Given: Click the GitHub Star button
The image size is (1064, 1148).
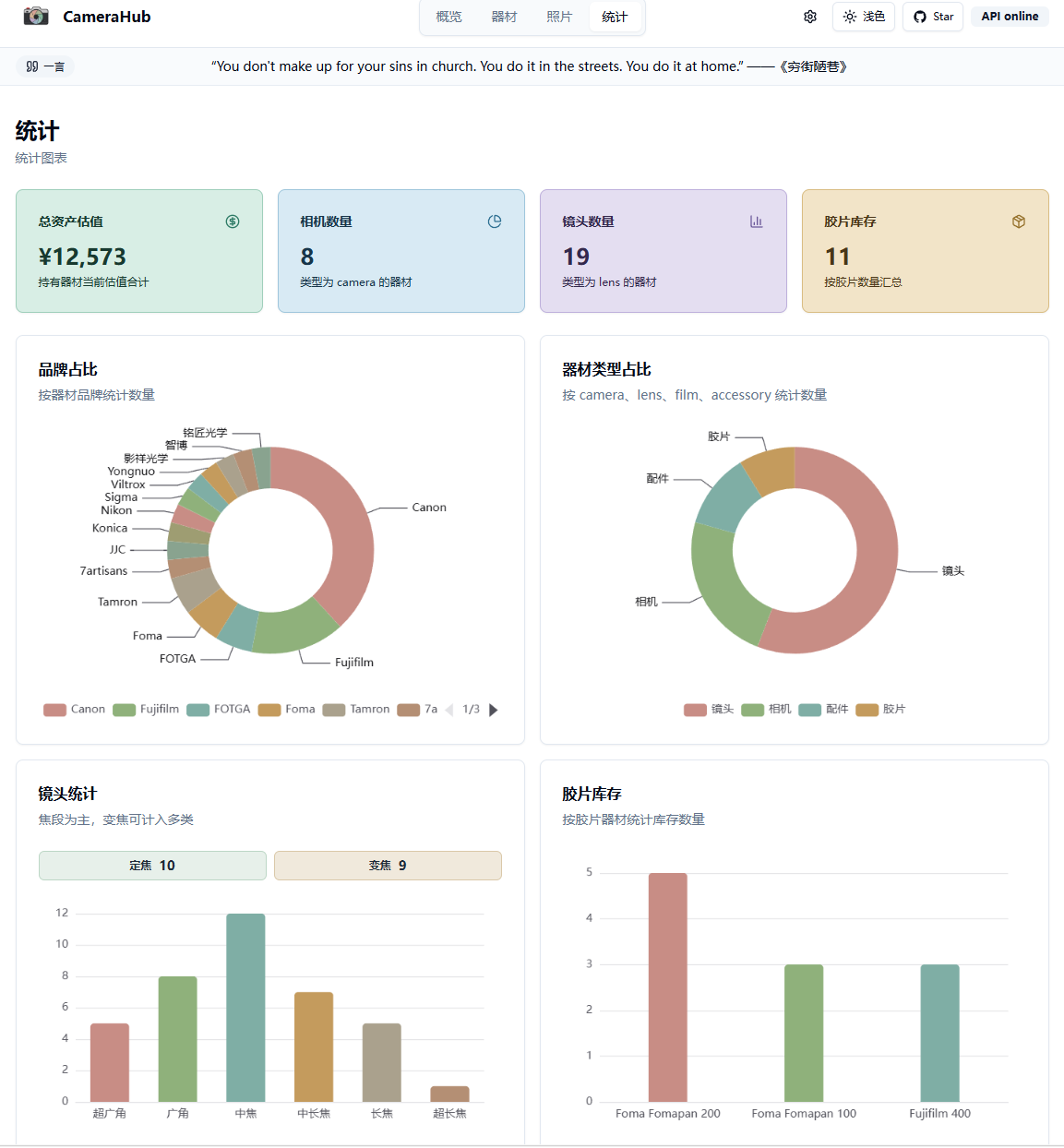Looking at the screenshot, I should point(933,17).
